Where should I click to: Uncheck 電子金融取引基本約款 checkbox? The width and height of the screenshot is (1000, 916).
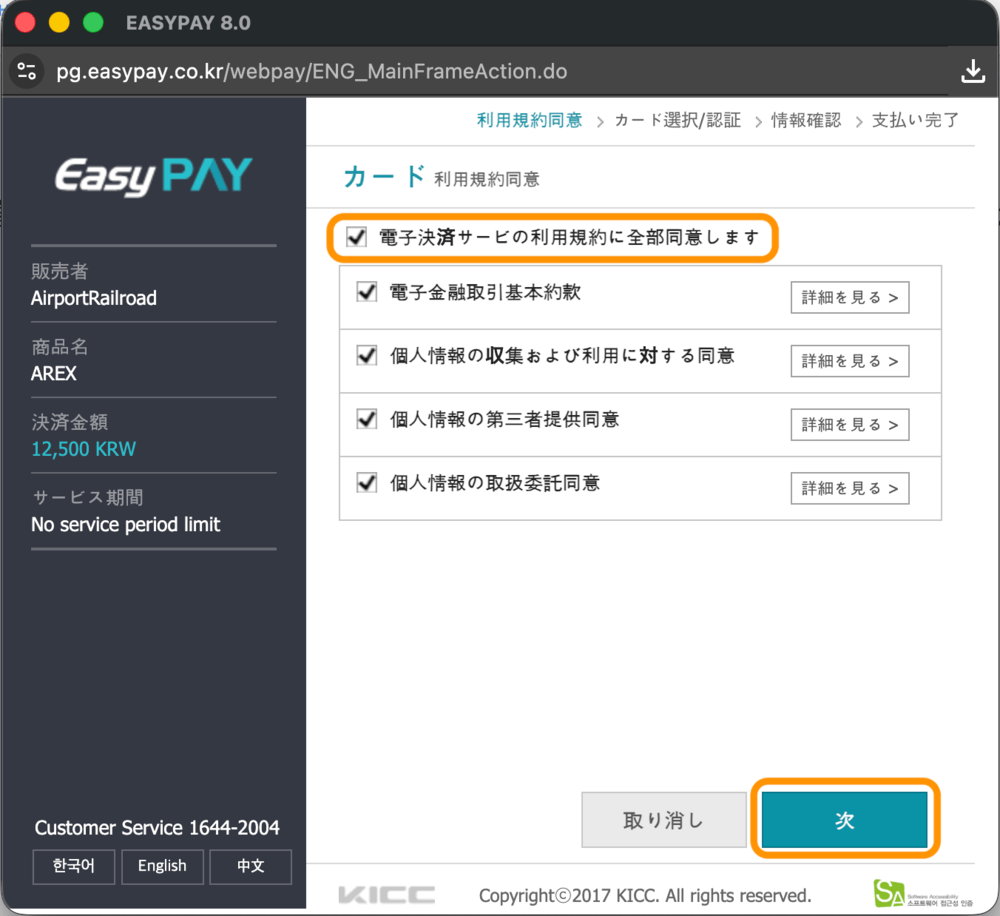[367, 292]
